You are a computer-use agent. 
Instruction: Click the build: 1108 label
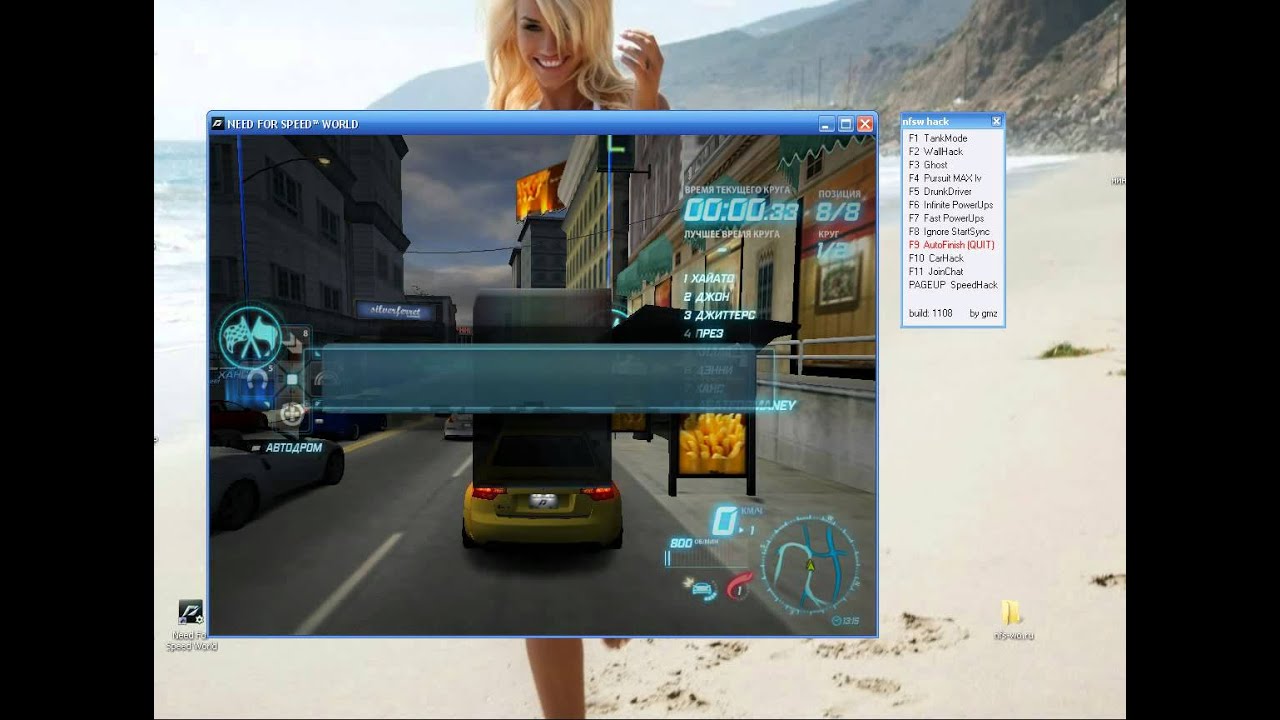(x=930, y=313)
